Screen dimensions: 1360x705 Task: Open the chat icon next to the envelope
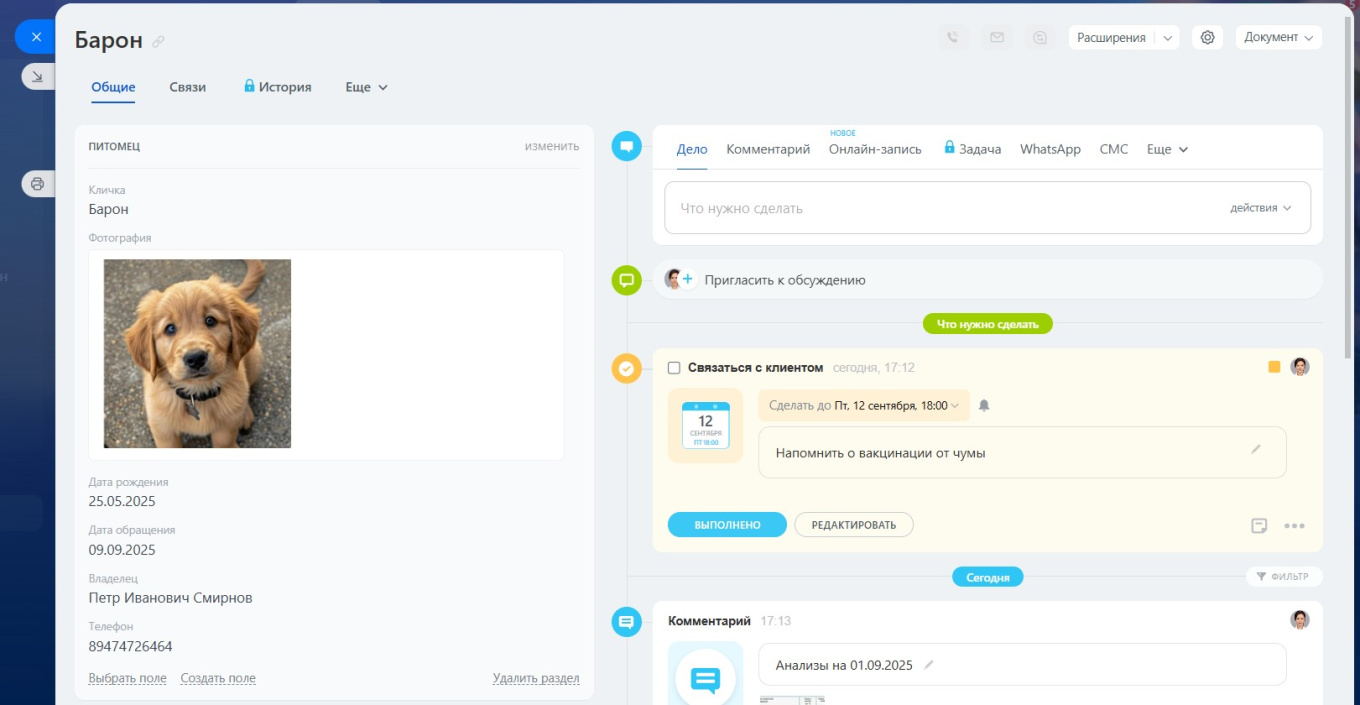tap(1040, 37)
